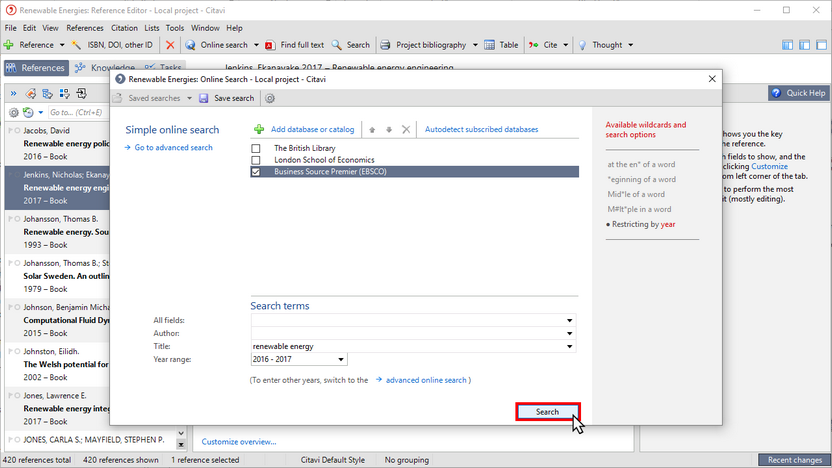Click the grid selection icon in the reference list toolbar

(65, 94)
